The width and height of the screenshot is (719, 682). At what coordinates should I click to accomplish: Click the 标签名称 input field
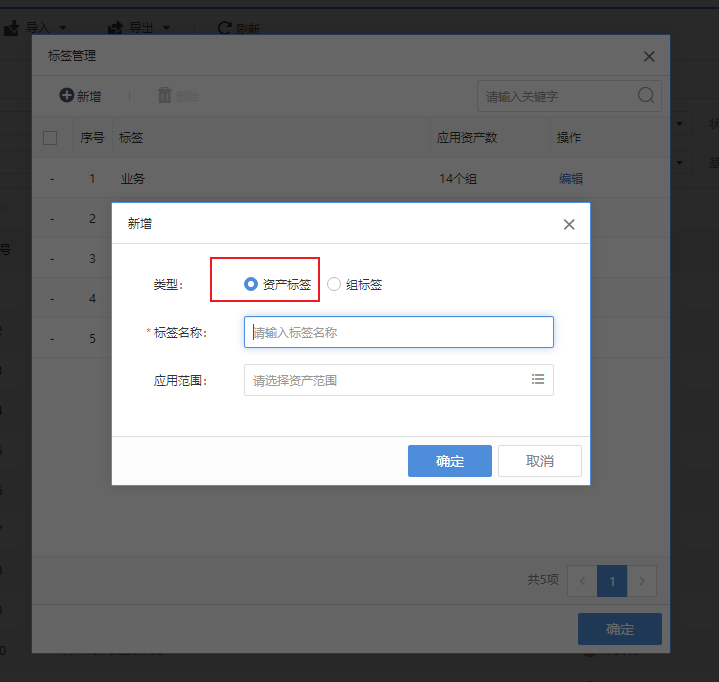coord(398,332)
